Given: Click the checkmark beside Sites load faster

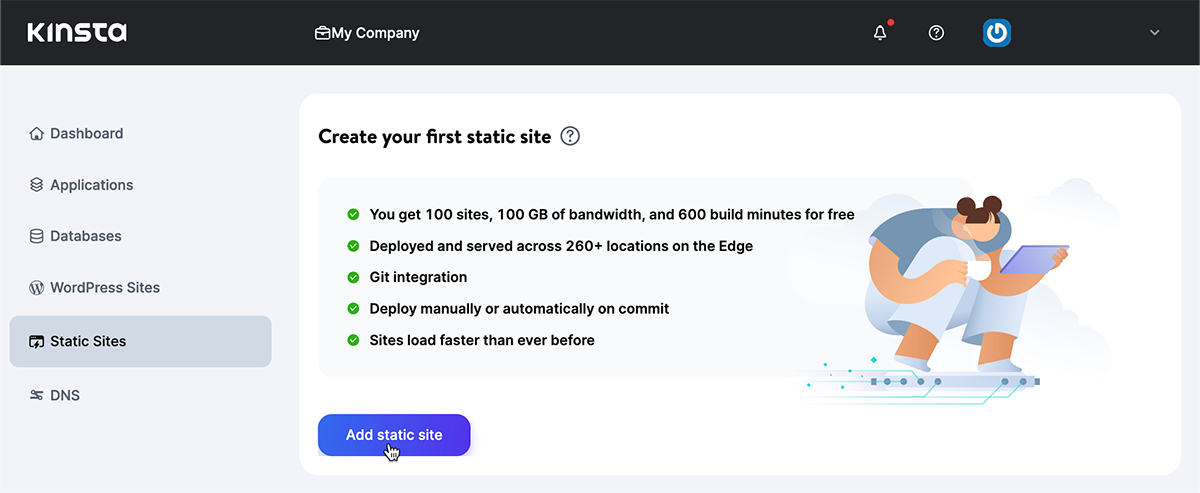Looking at the screenshot, I should point(353,340).
